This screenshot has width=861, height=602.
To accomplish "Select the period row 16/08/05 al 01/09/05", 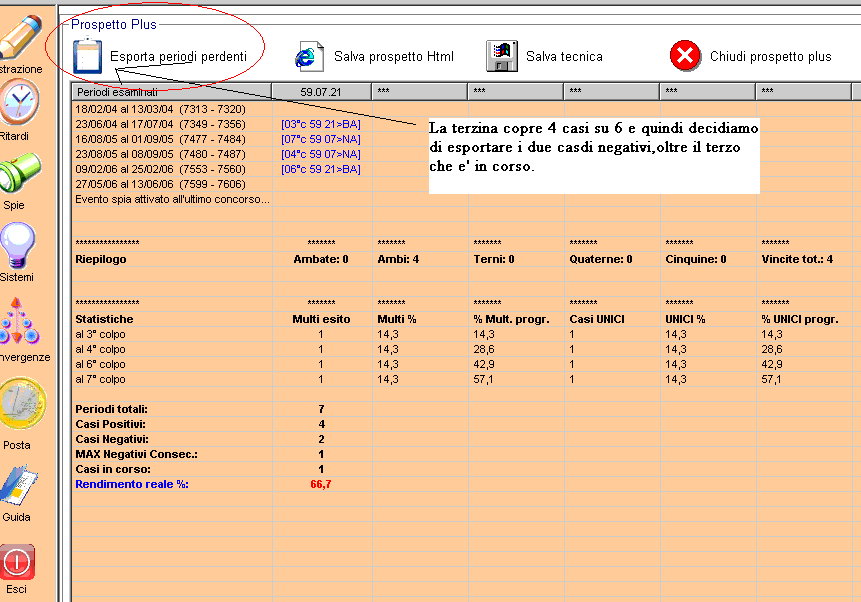I will pyautogui.click(x=160, y=139).
